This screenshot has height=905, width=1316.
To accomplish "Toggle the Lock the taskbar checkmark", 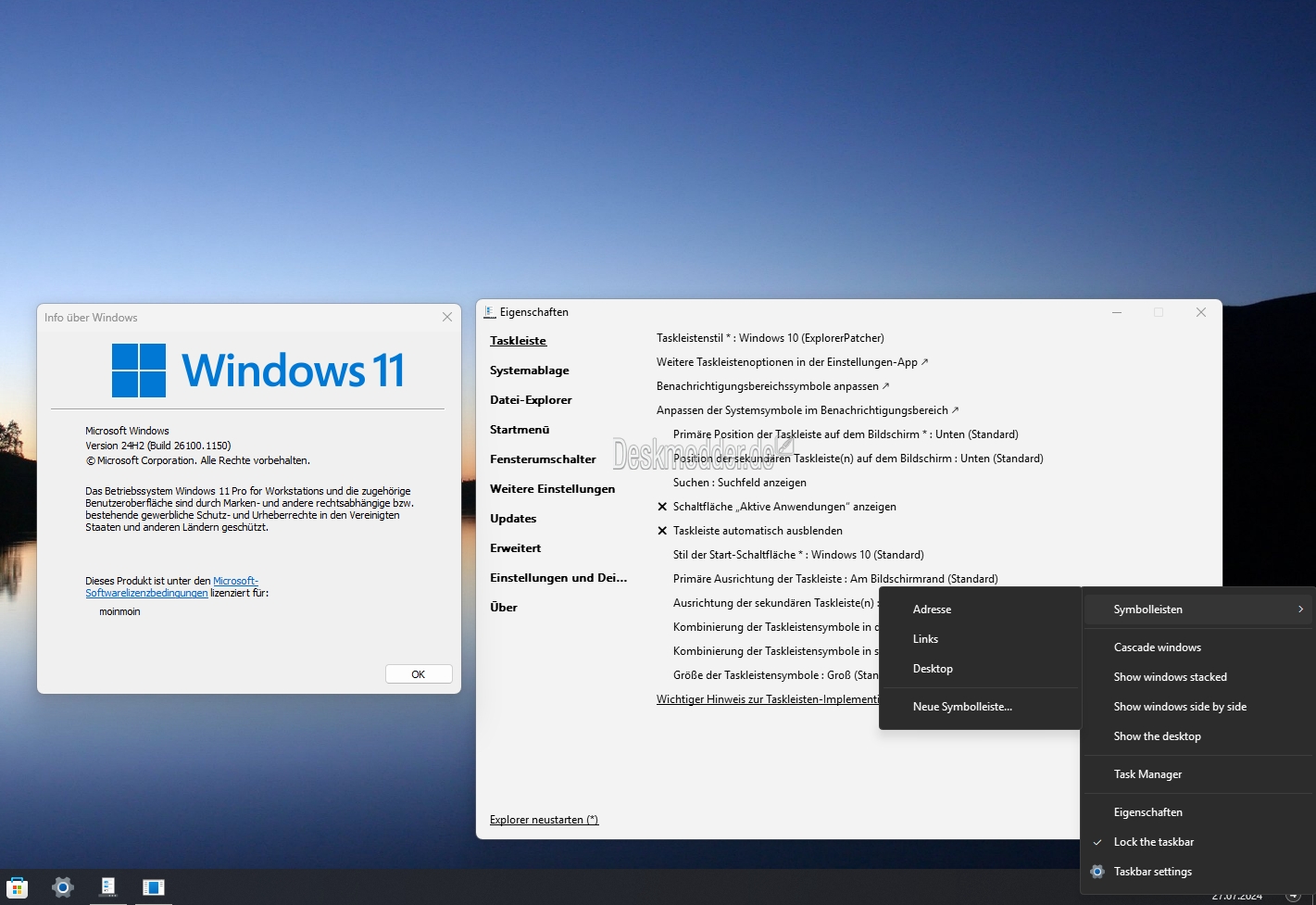I will (x=1097, y=842).
